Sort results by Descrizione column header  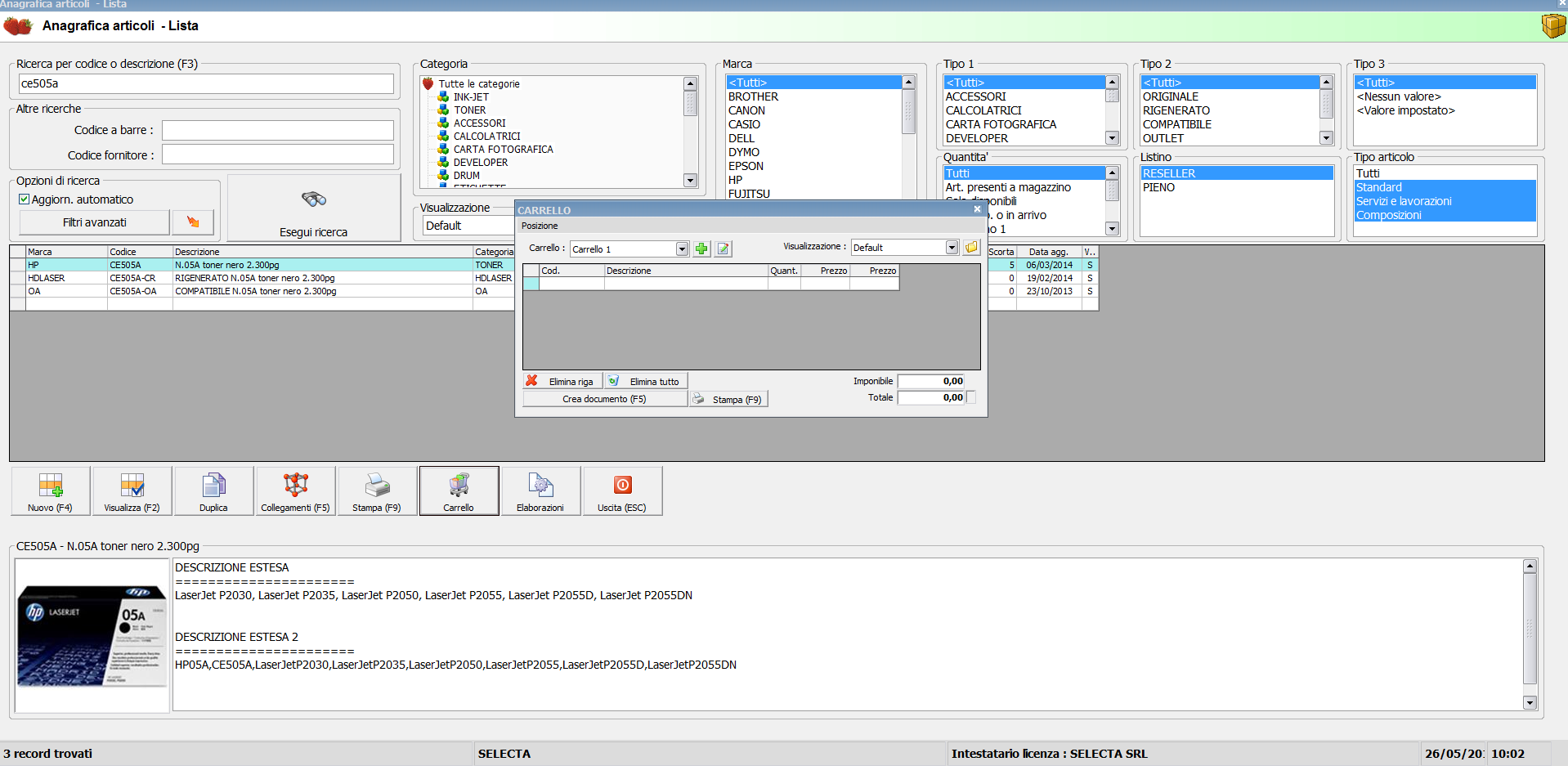click(323, 252)
